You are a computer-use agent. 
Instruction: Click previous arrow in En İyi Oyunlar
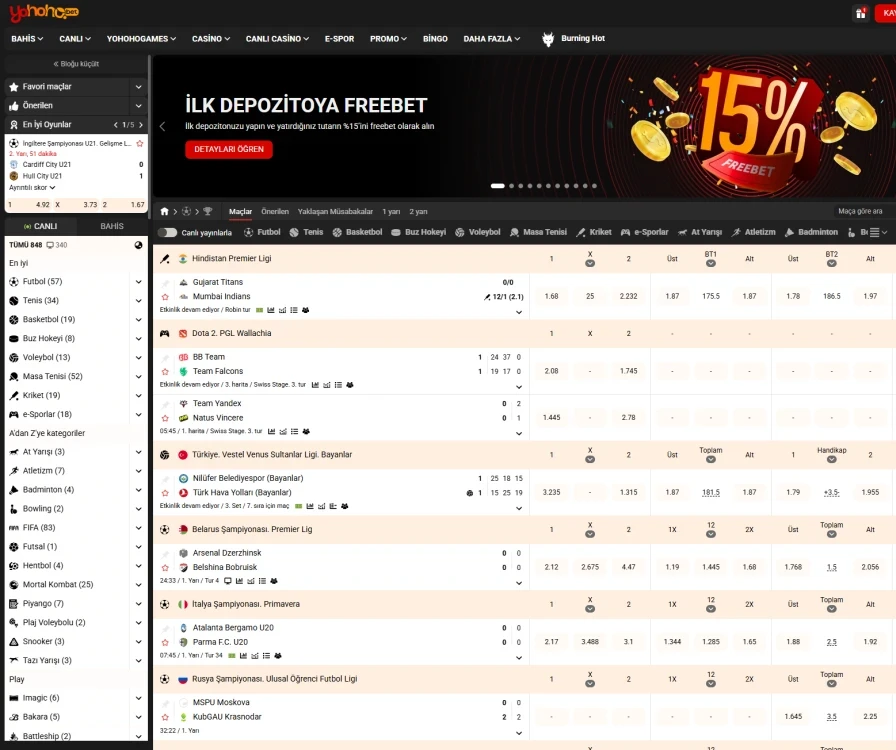(x=115, y=125)
